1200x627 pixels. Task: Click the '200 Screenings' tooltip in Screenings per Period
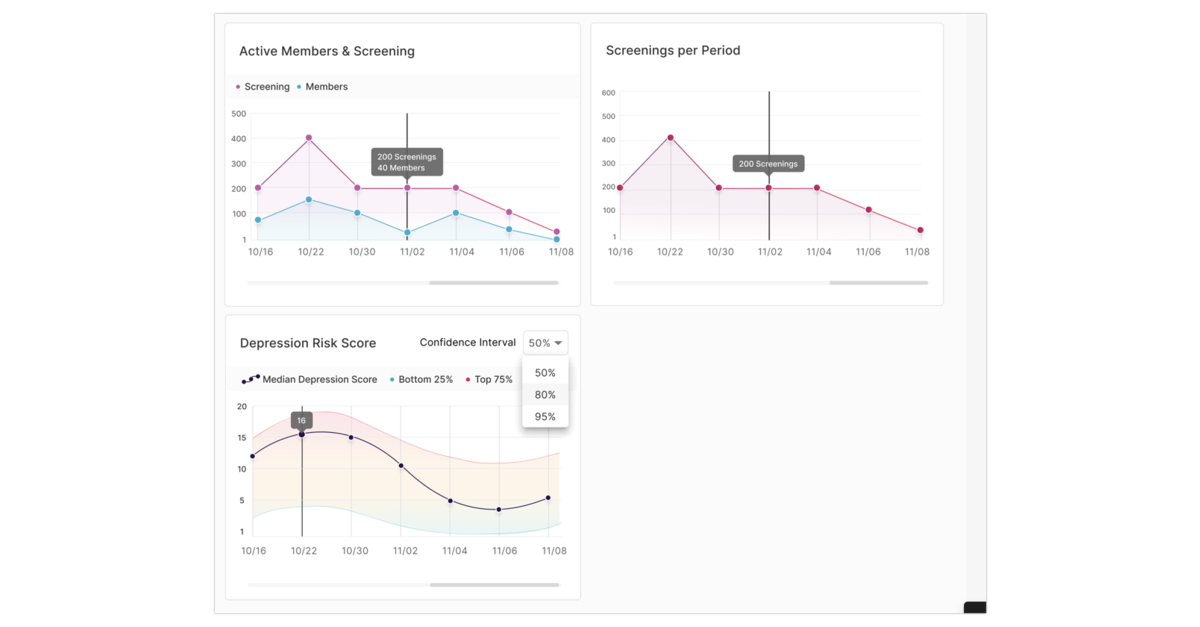tap(768, 163)
